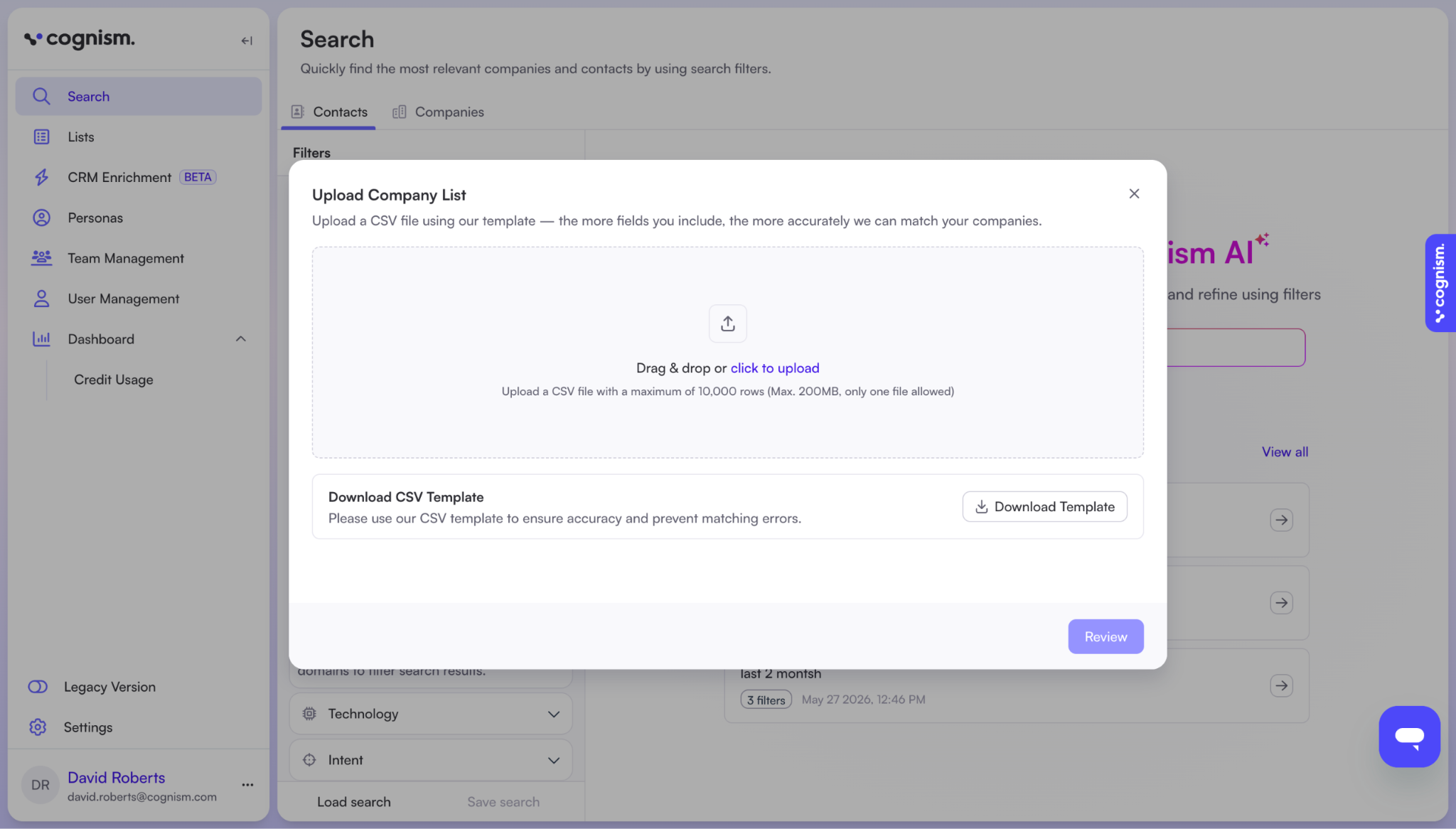
Task: Click the Lists icon in the sidebar
Action: click(x=41, y=137)
